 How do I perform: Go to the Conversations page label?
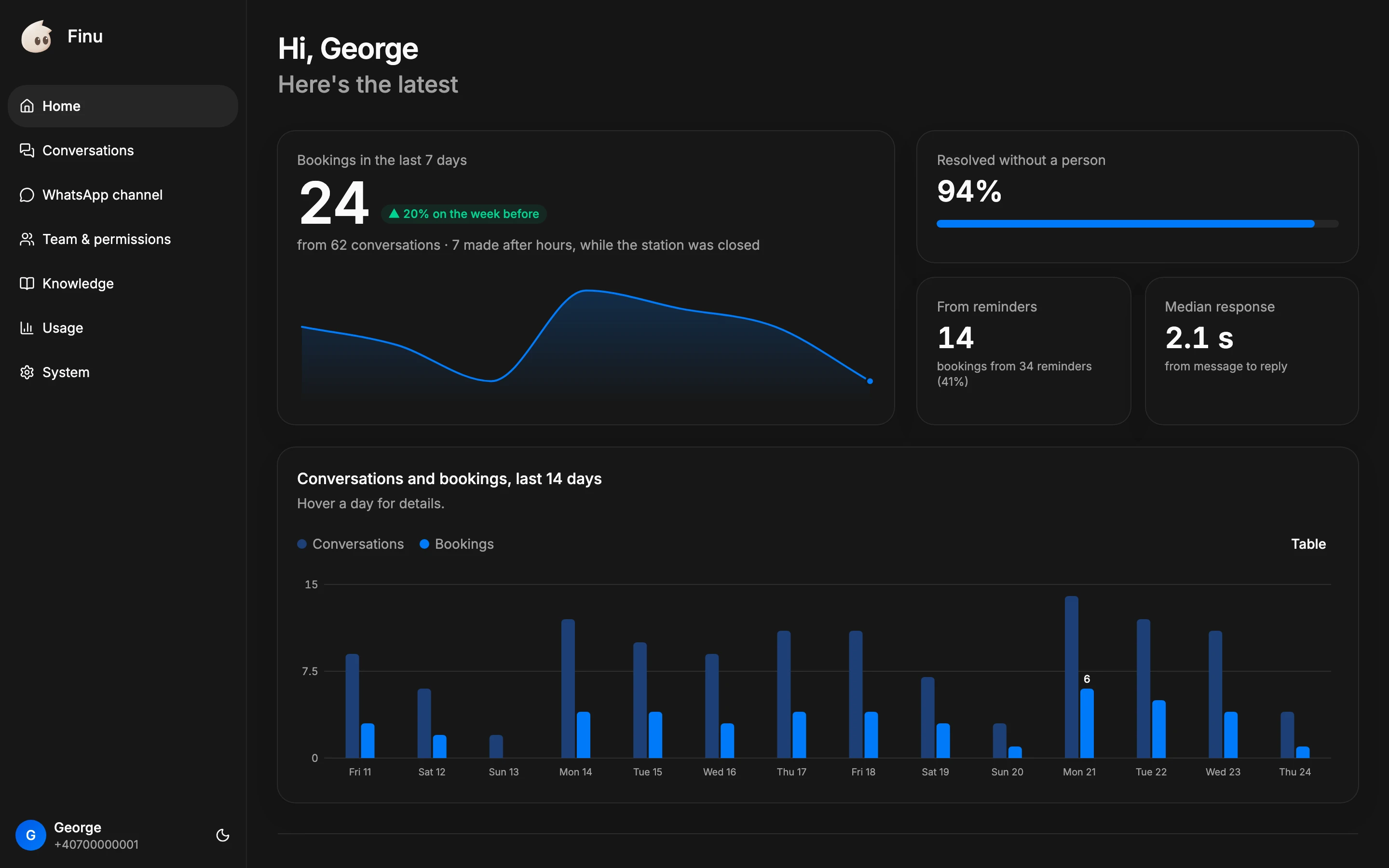point(88,150)
